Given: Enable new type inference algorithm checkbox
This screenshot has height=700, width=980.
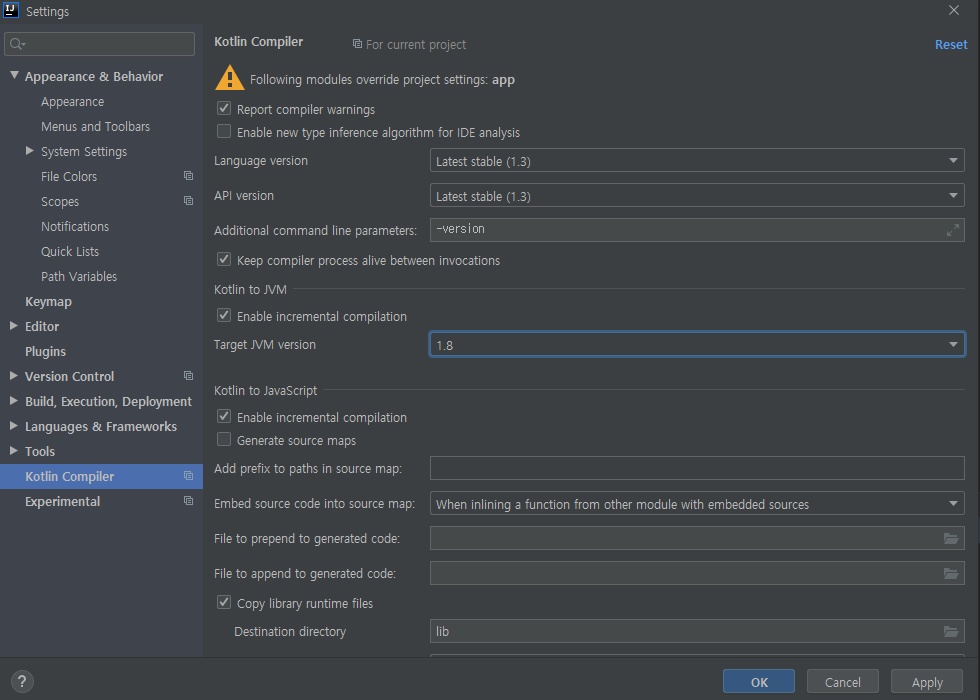Looking at the screenshot, I should tap(224, 132).
